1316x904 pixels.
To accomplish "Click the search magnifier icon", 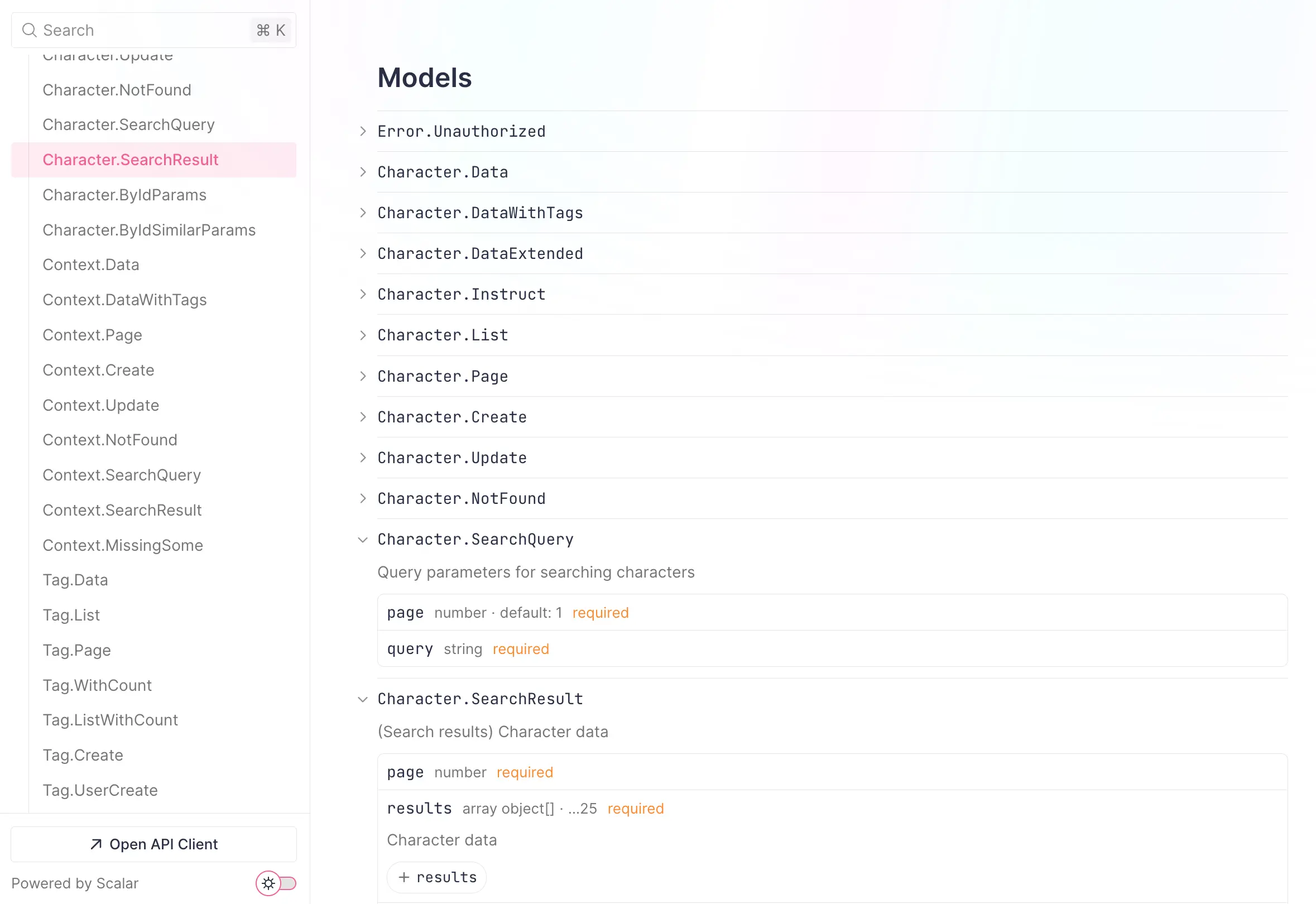I will pos(29,30).
